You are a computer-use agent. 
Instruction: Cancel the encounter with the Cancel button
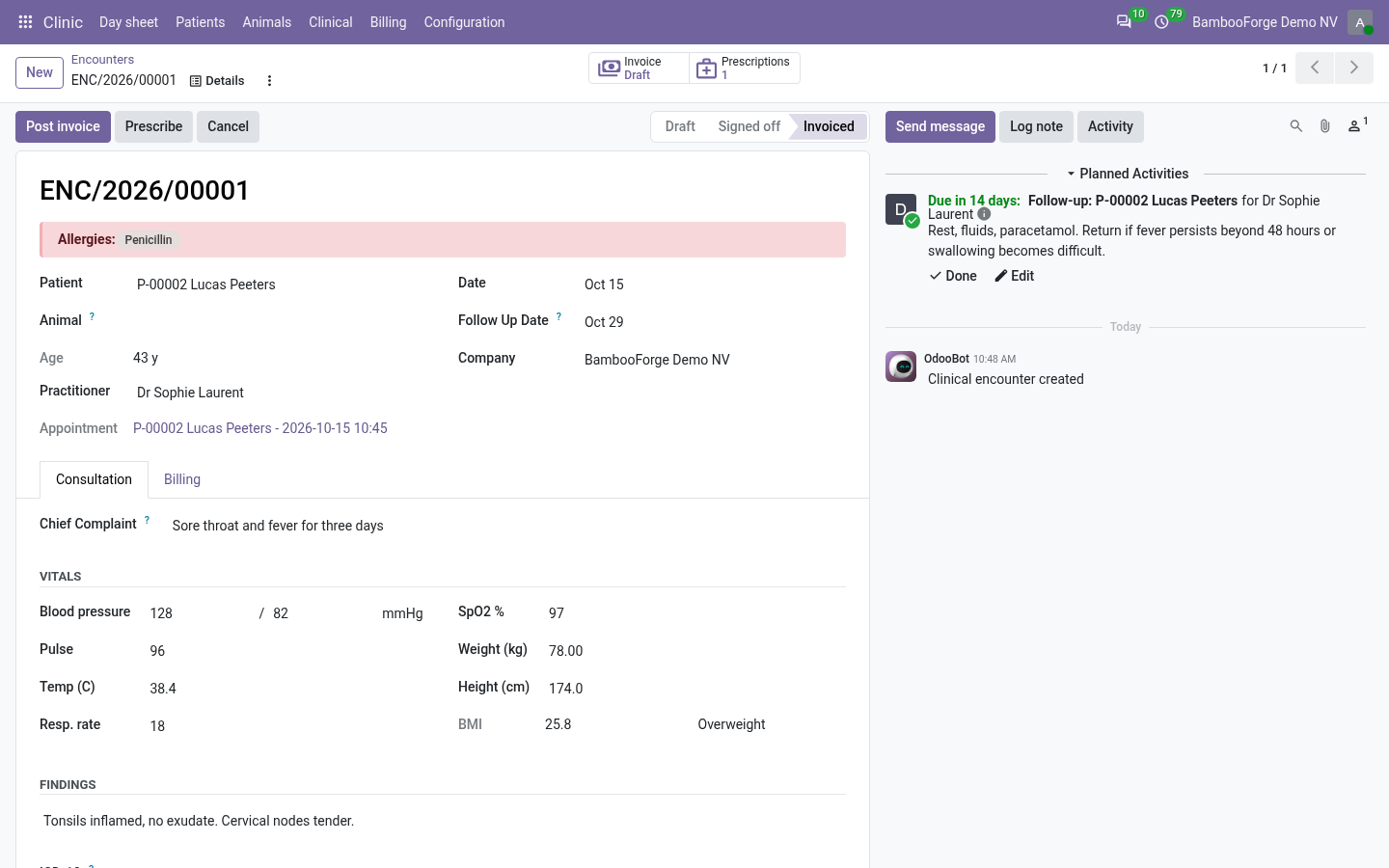click(x=228, y=126)
